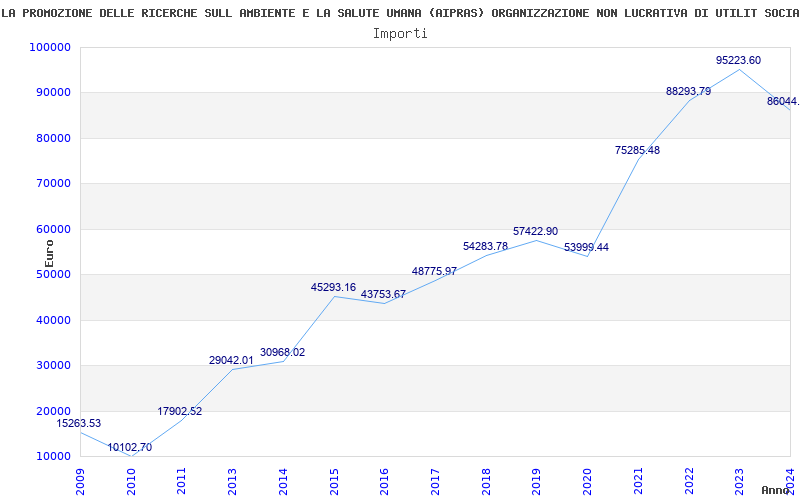This screenshot has height=500, width=800.
Task: Click the Euro y-axis title
Action: (49, 254)
